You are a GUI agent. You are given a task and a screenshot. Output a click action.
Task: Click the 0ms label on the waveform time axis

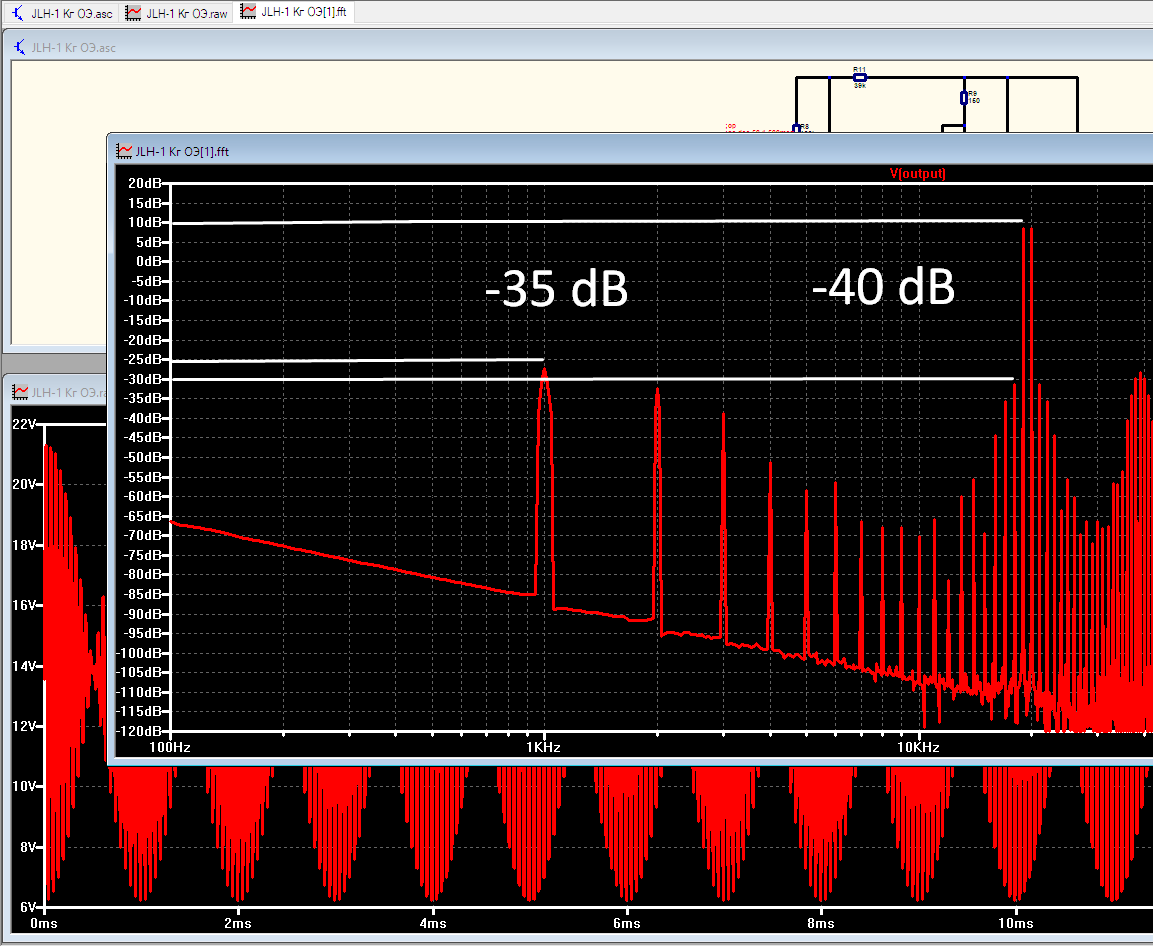(x=43, y=923)
